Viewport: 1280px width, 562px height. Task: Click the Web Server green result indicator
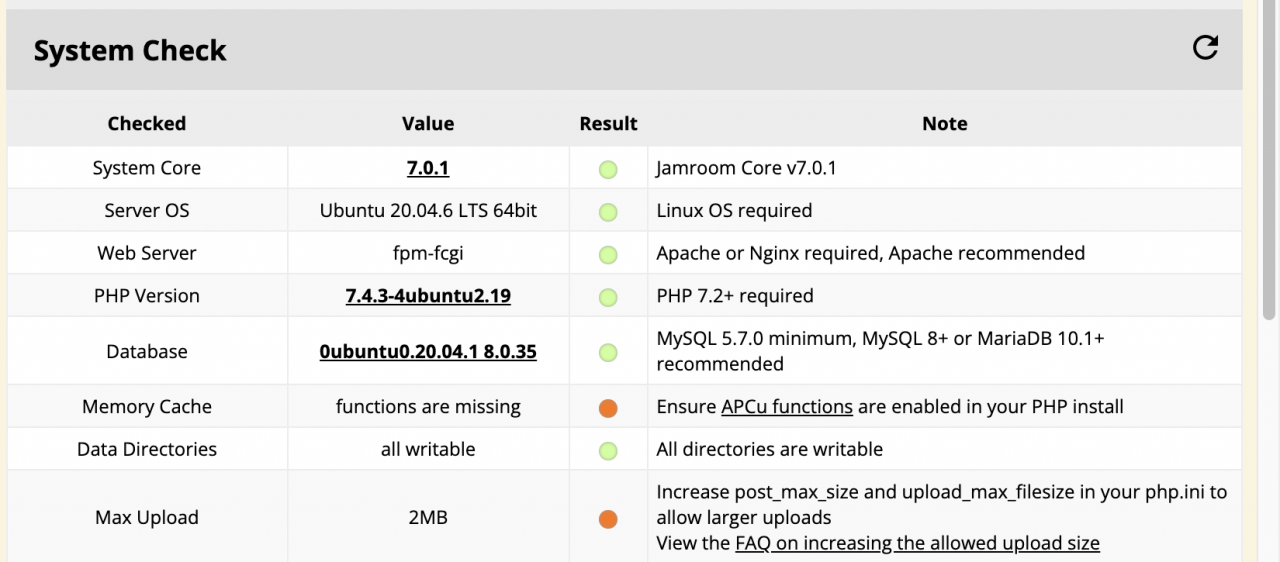pos(608,254)
